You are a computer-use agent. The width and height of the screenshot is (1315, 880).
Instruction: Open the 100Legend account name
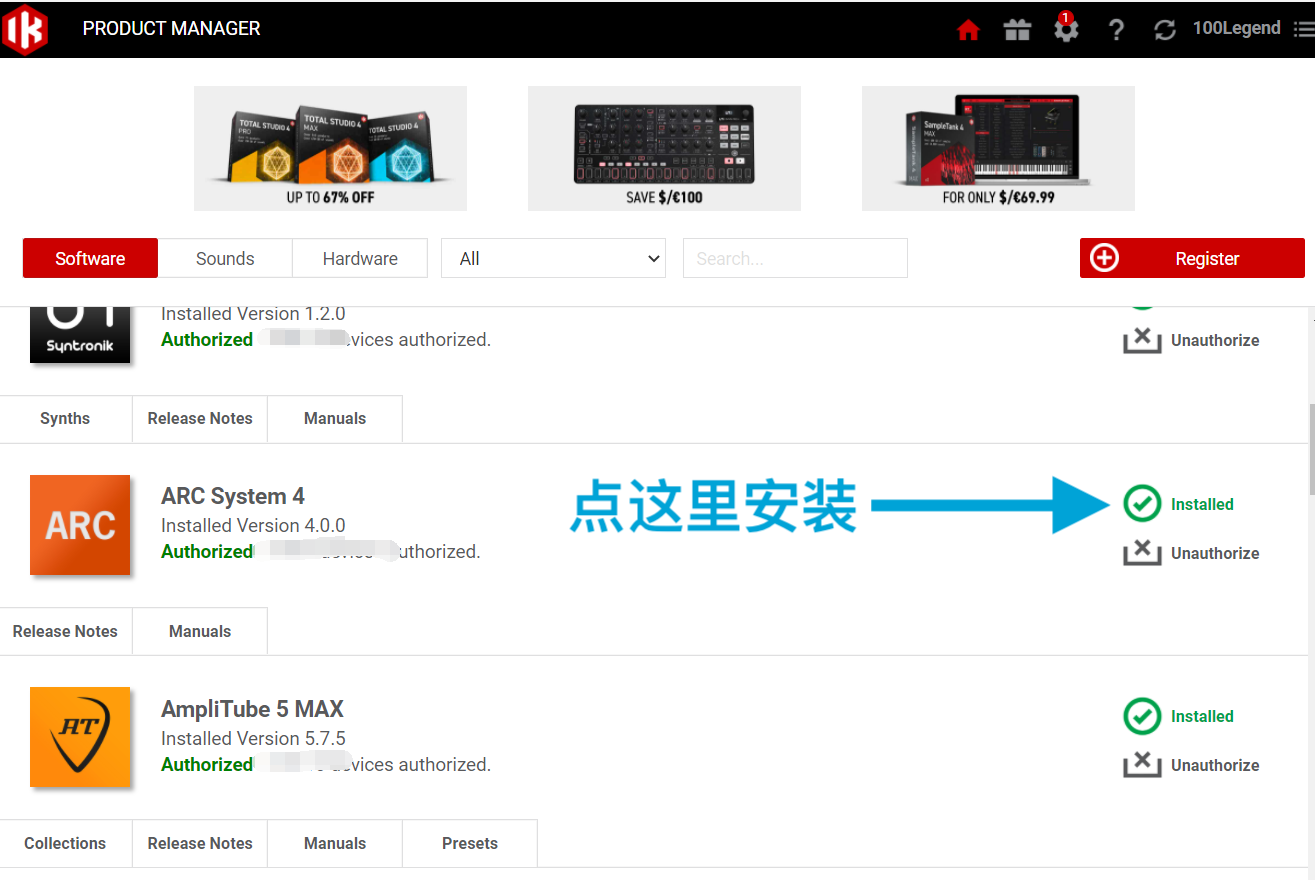1236,28
